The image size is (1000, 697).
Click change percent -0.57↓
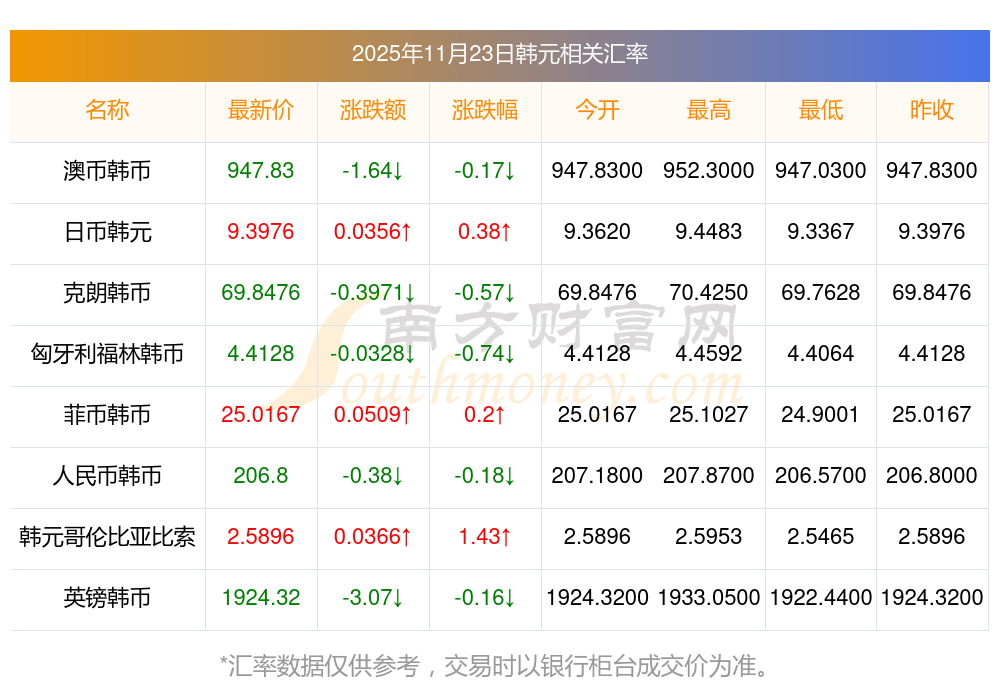[485, 293]
